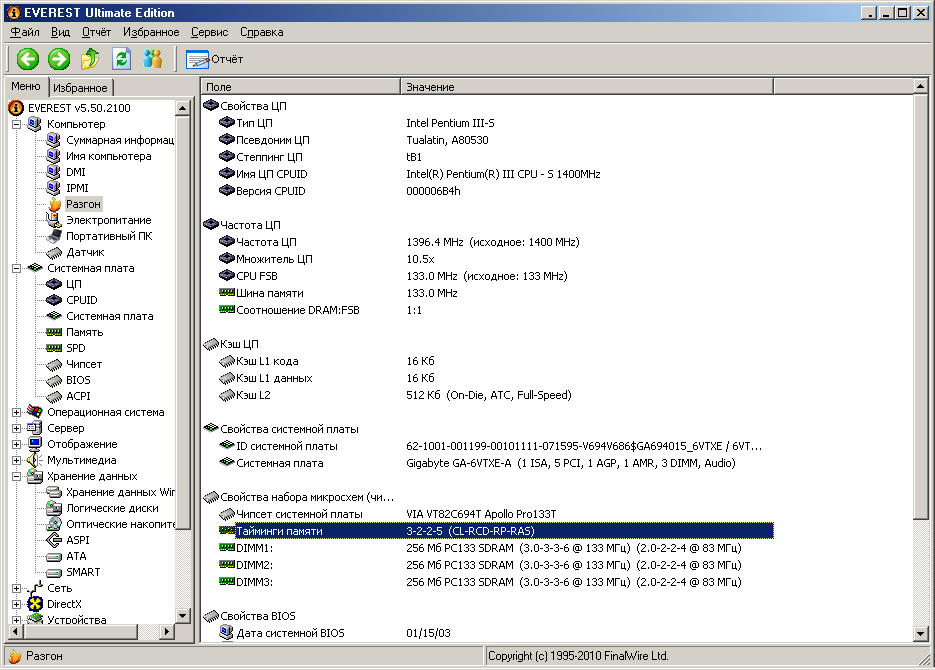Open the Отчёт report button
The image size is (935, 670).
pyautogui.click(x=215, y=59)
